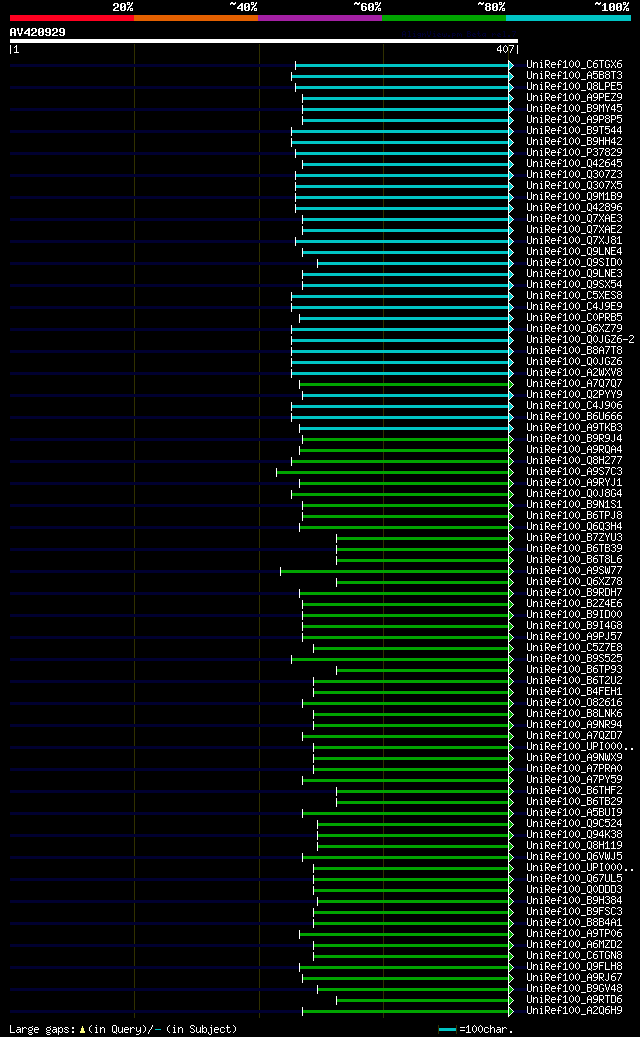
Task: Click the green alignment bar for UniRef100_B9S525
Action: coord(402,659)
